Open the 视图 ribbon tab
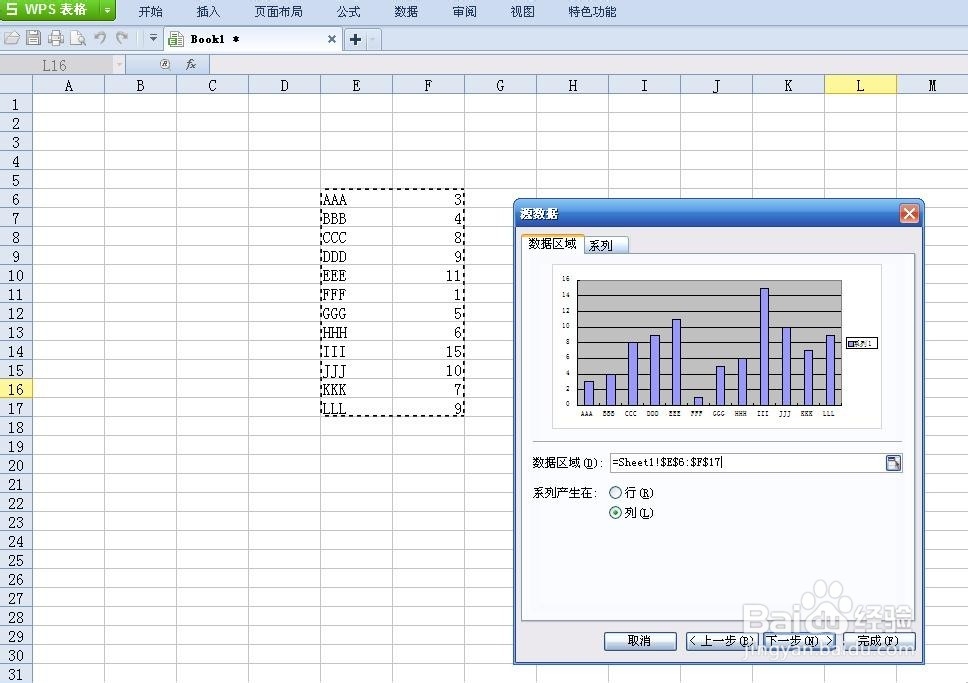Viewport: 968px width, 683px height. point(522,11)
